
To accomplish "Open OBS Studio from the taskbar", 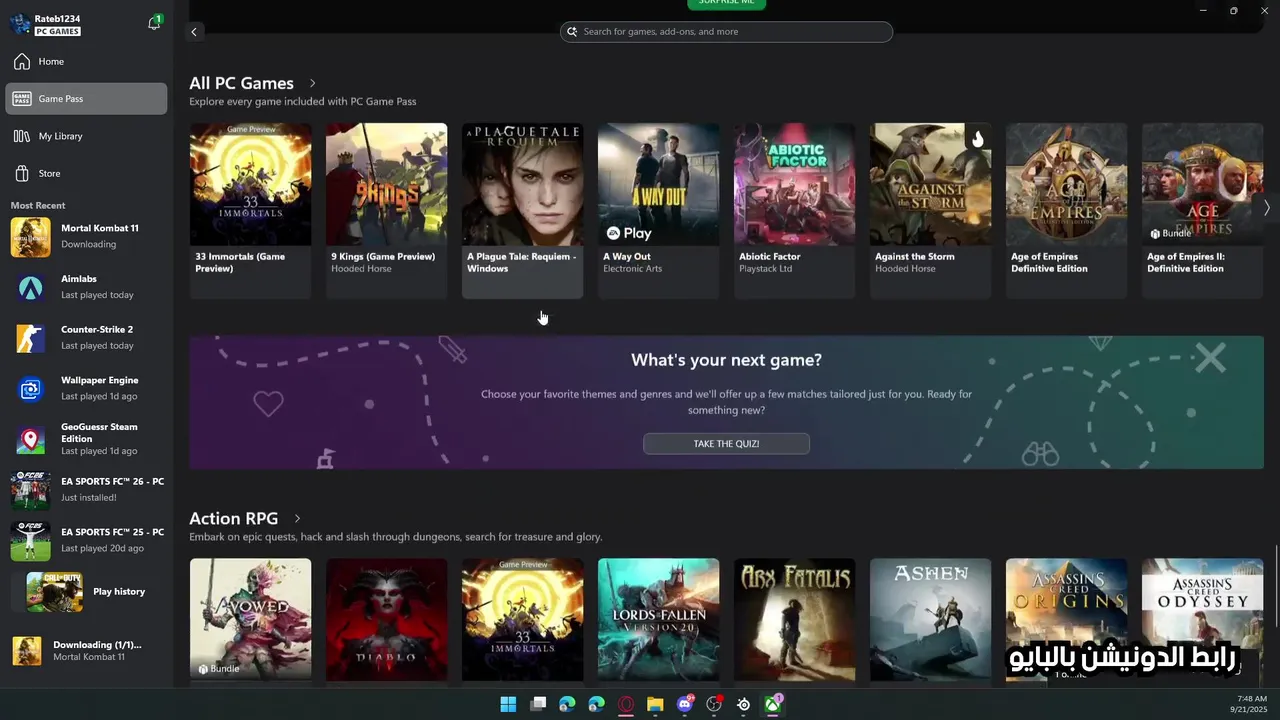I will click(714, 705).
